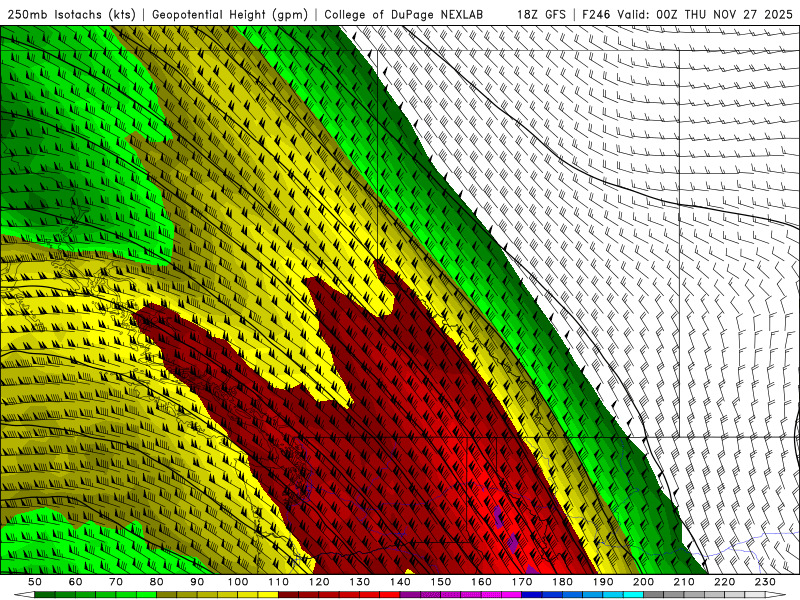Pick the dark blue swatch just right of 170
The width and height of the screenshot is (800, 600).
pyautogui.click(x=532, y=595)
